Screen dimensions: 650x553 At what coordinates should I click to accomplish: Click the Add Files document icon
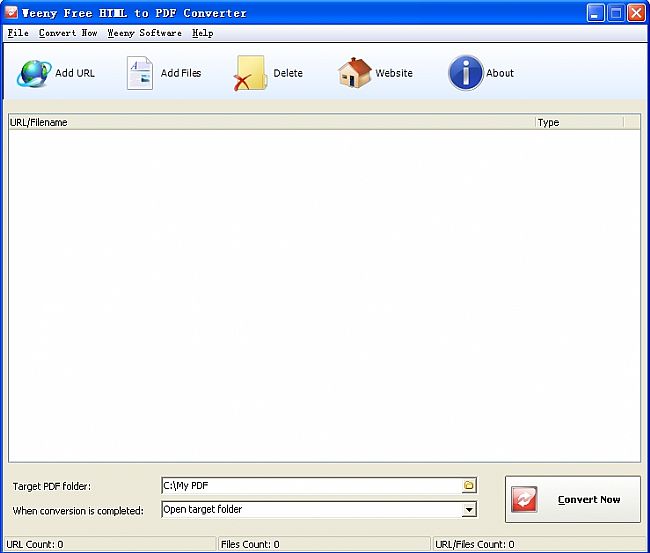140,73
